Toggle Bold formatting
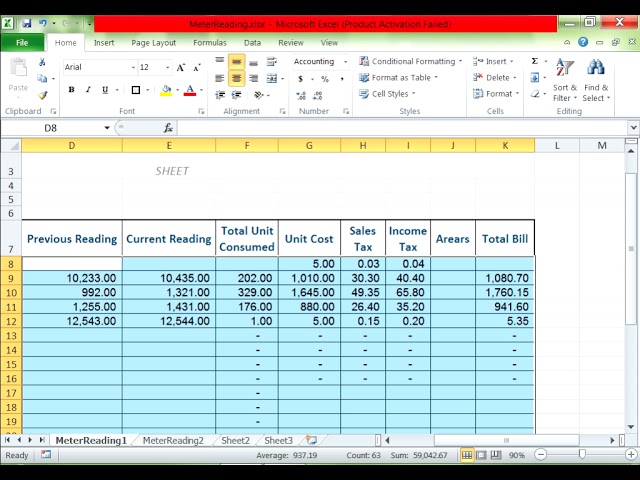The height and width of the screenshot is (480, 640). tap(71, 90)
